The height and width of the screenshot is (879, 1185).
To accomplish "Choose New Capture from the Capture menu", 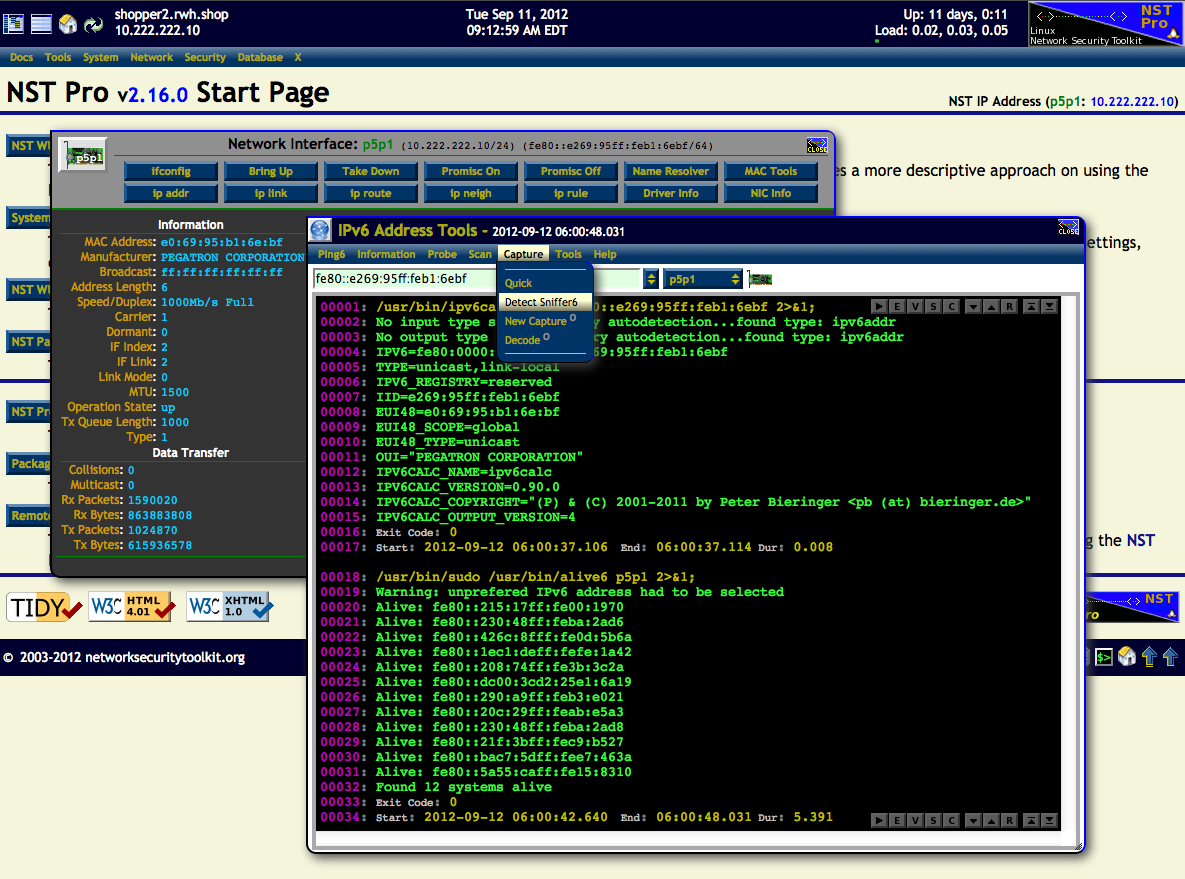I will [x=545, y=320].
